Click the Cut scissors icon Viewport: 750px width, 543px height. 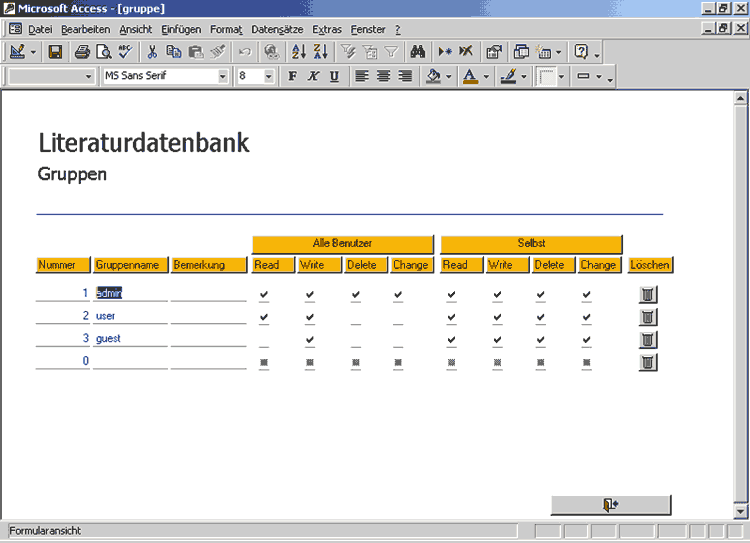pyautogui.click(x=152, y=52)
